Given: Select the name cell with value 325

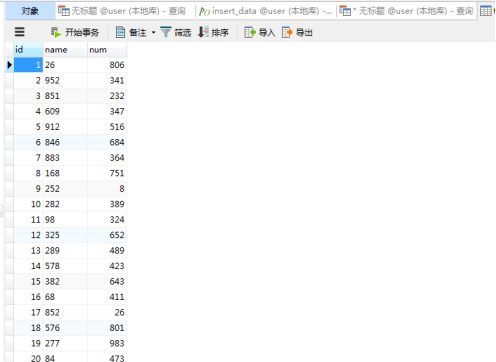Looking at the screenshot, I should tap(65, 235).
